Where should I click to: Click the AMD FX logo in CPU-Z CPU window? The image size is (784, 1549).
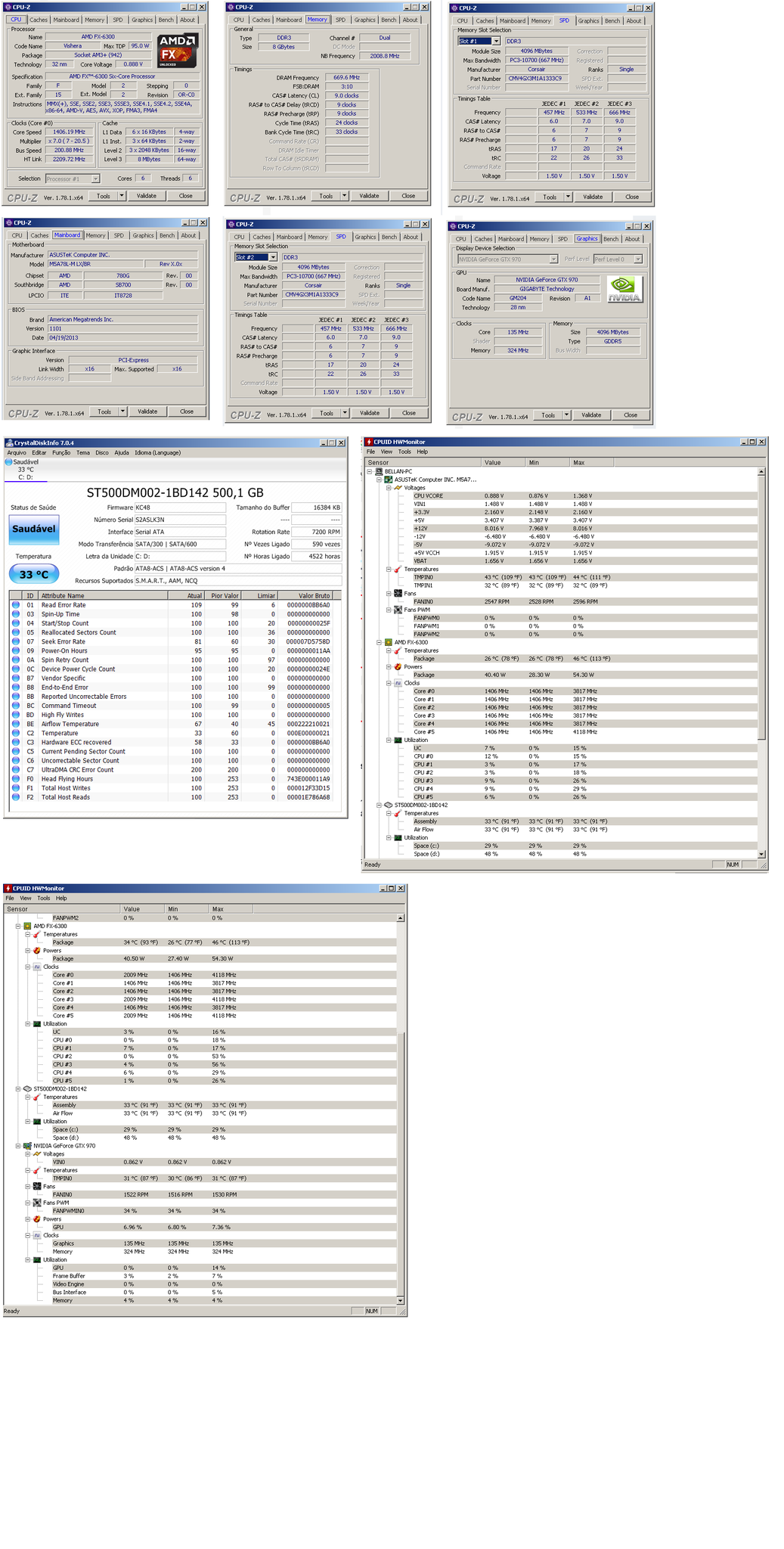pyautogui.click(x=178, y=51)
